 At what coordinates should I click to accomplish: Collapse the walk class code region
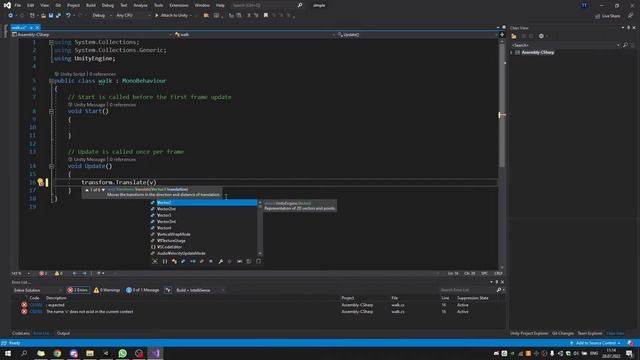[x=51, y=81]
